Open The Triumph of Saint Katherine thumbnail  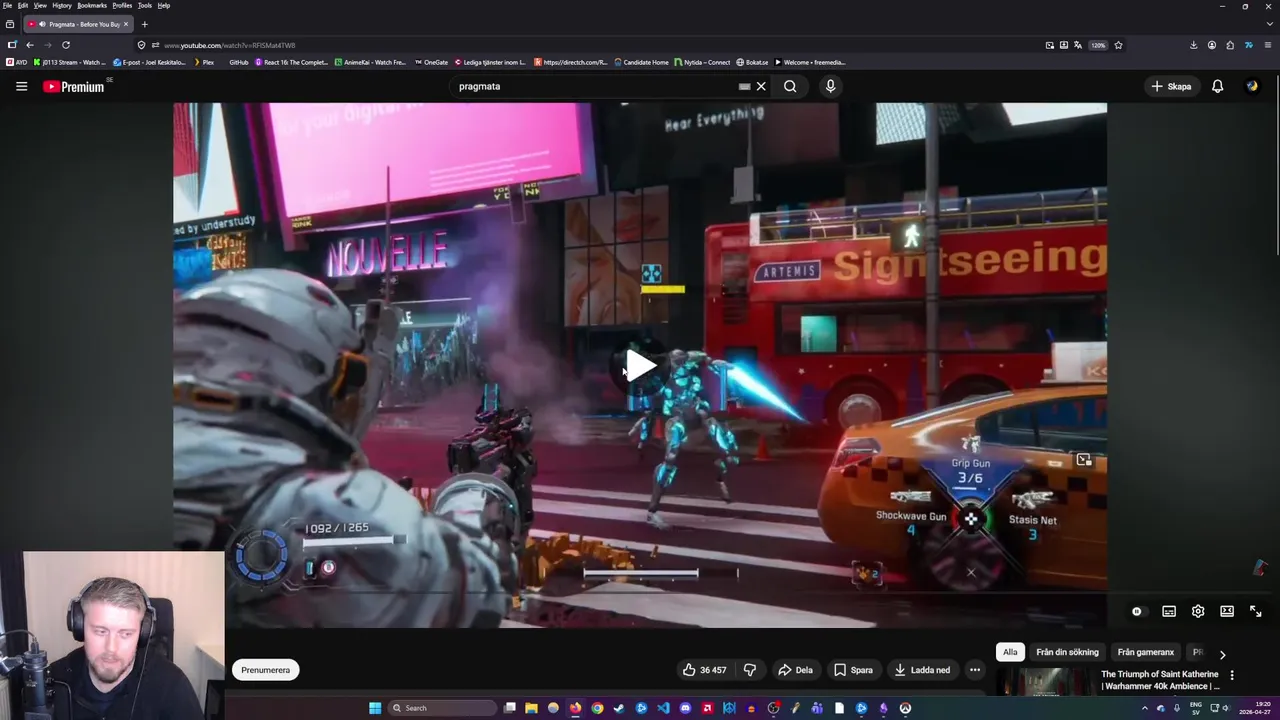pos(1045,682)
